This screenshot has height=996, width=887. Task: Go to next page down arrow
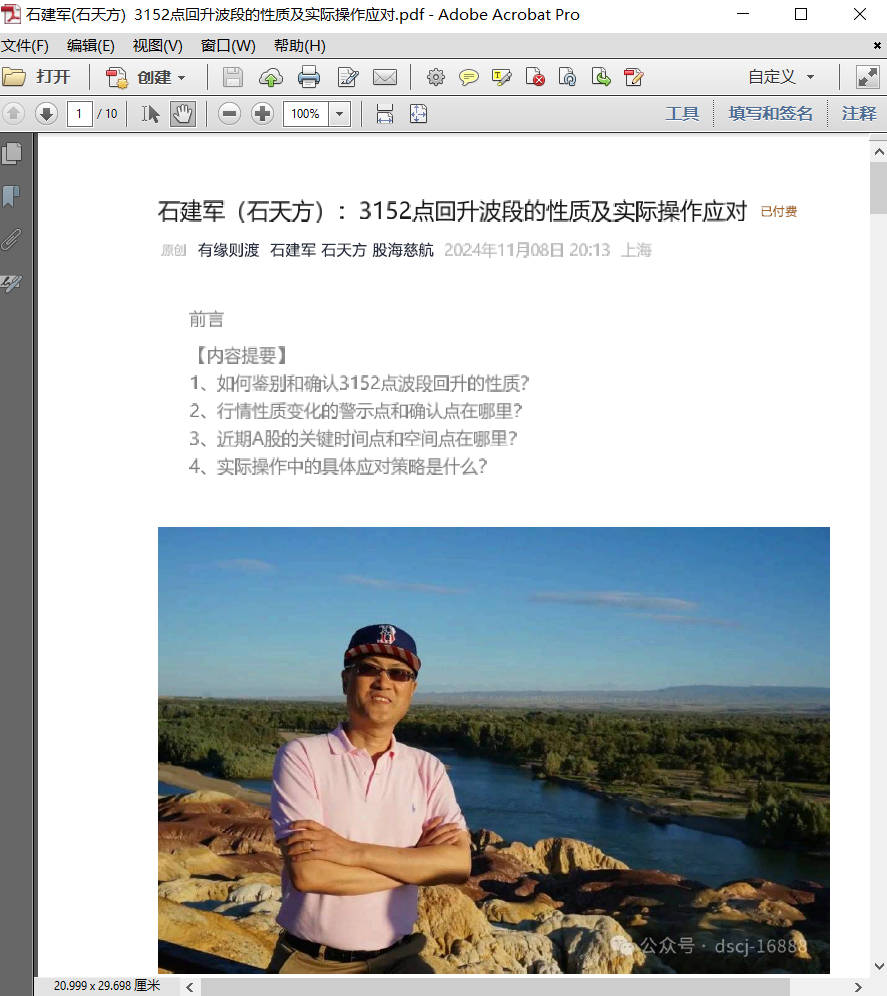[x=46, y=114]
